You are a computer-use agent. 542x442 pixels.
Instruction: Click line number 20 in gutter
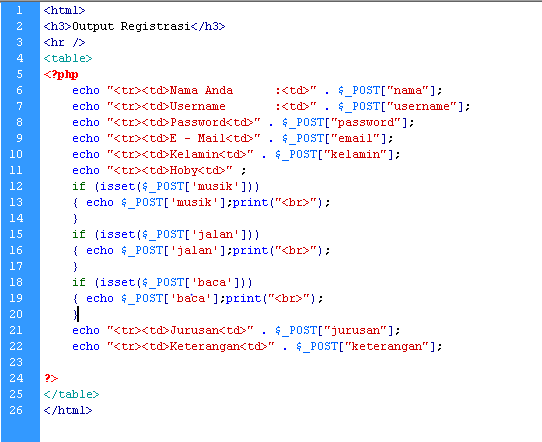click(x=16, y=314)
